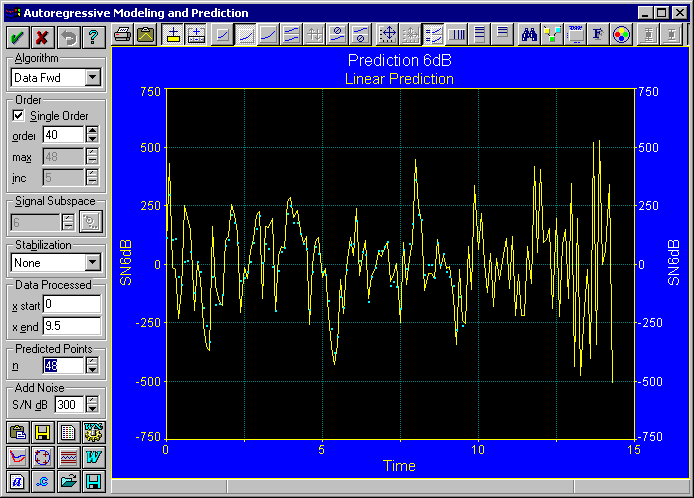The width and height of the screenshot is (694, 498).
Task: Click the binoculars view icon
Action: click(529, 35)
